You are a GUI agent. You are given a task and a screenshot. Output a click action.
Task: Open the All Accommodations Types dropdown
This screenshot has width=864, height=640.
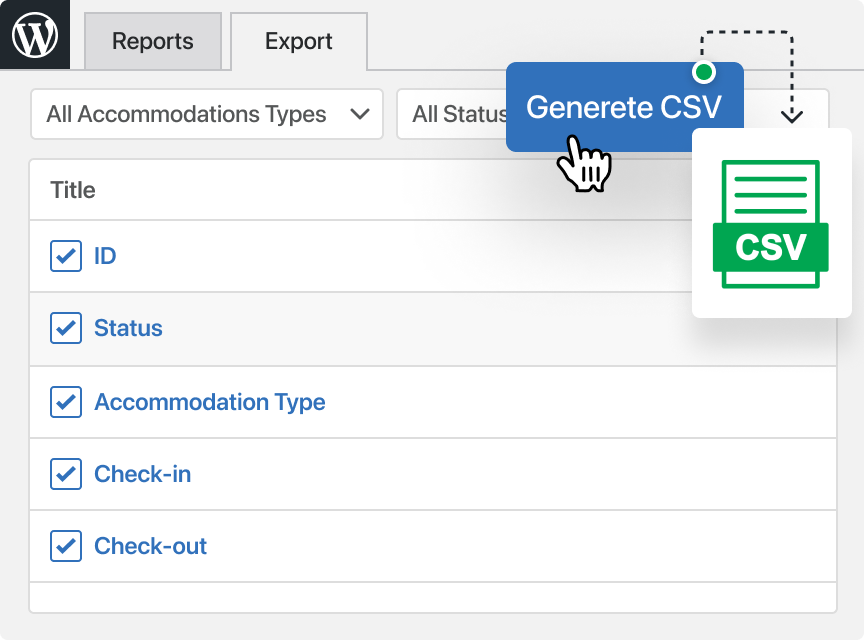[207, 114]
